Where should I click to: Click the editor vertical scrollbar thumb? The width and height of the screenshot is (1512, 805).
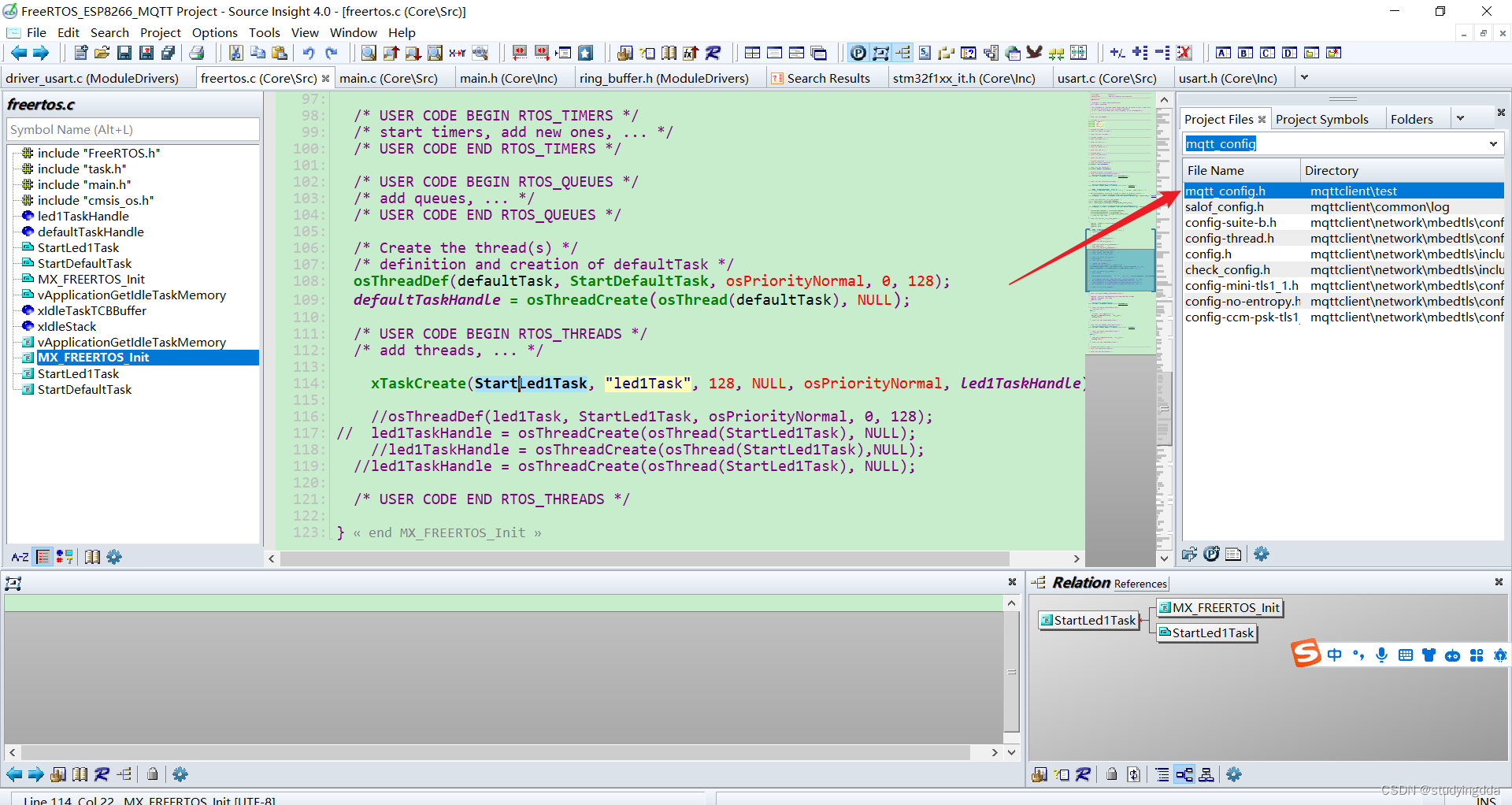click(1164, 410)
